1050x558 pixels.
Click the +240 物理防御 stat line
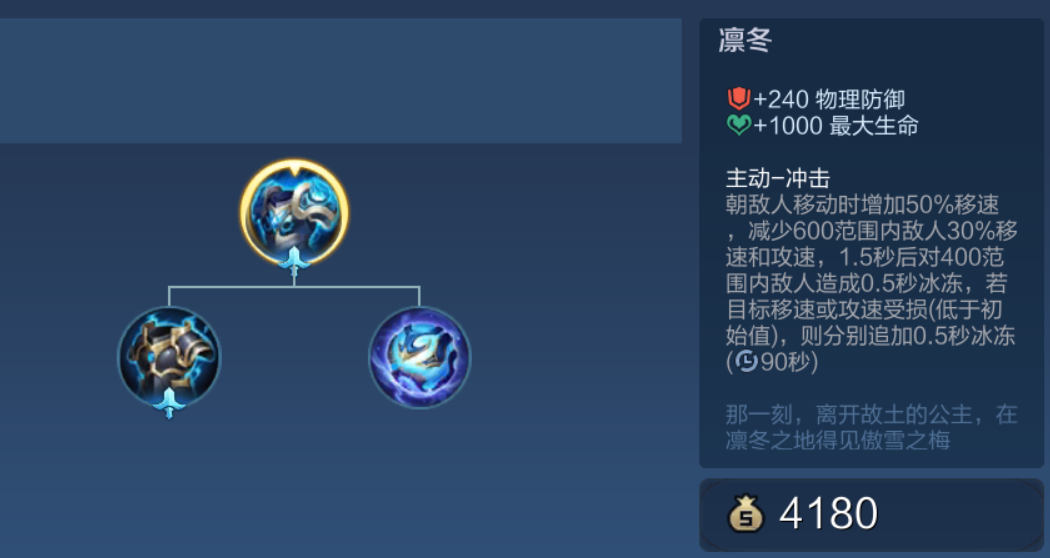pyautogui.click(x=816, y=100)
